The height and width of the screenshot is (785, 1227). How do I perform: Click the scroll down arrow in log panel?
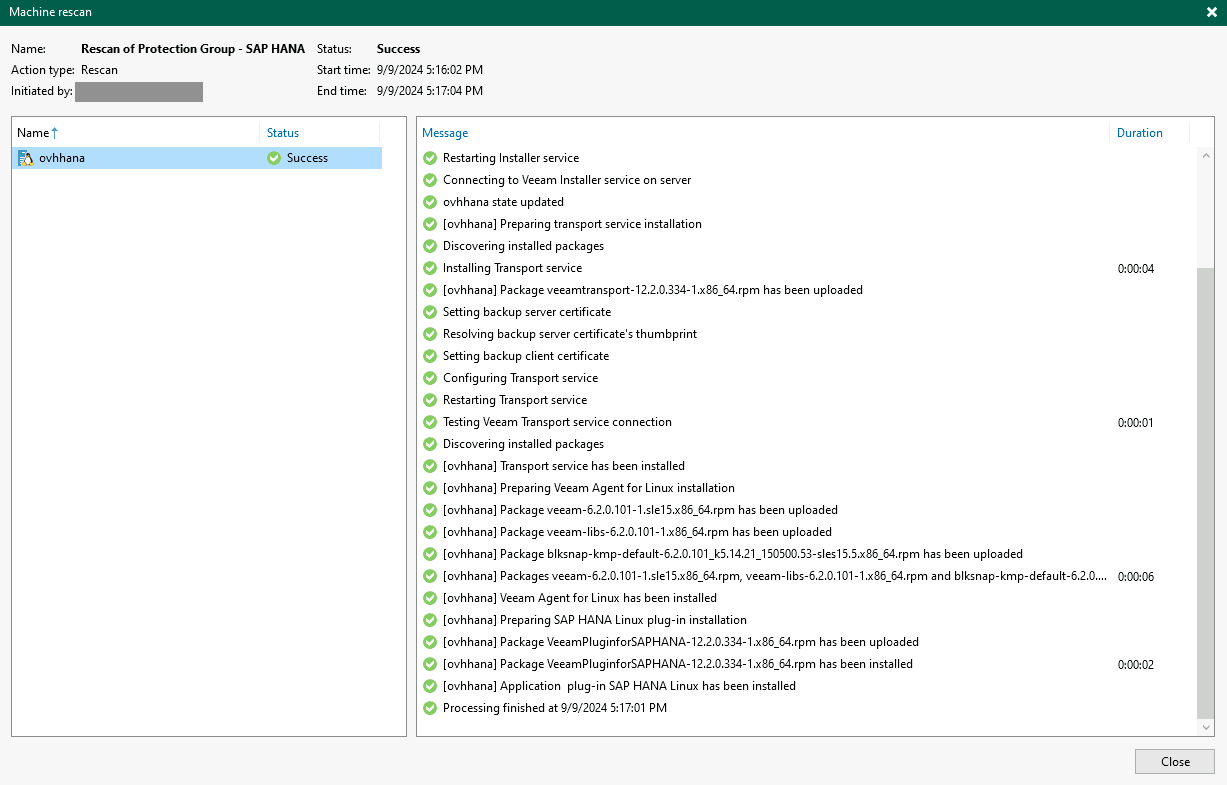pos(1205,727)
